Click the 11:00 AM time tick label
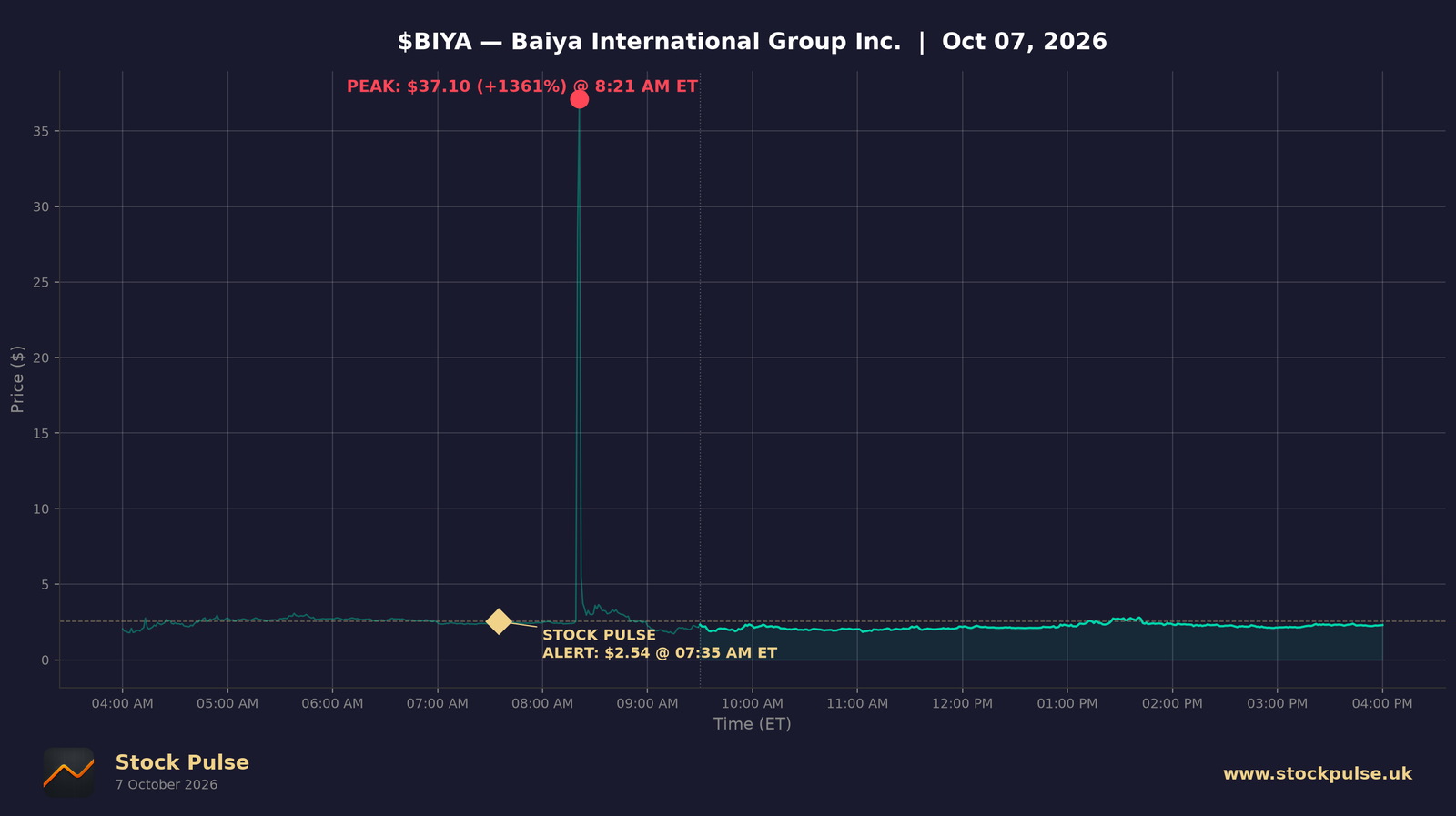The image size is (1456, 816). [857, 704]
